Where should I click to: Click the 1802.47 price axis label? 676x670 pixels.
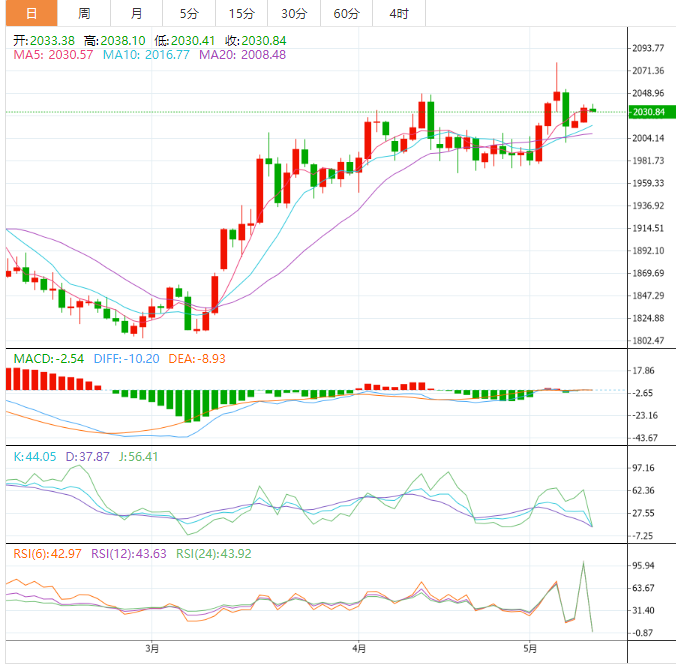[x=648, y=341]
